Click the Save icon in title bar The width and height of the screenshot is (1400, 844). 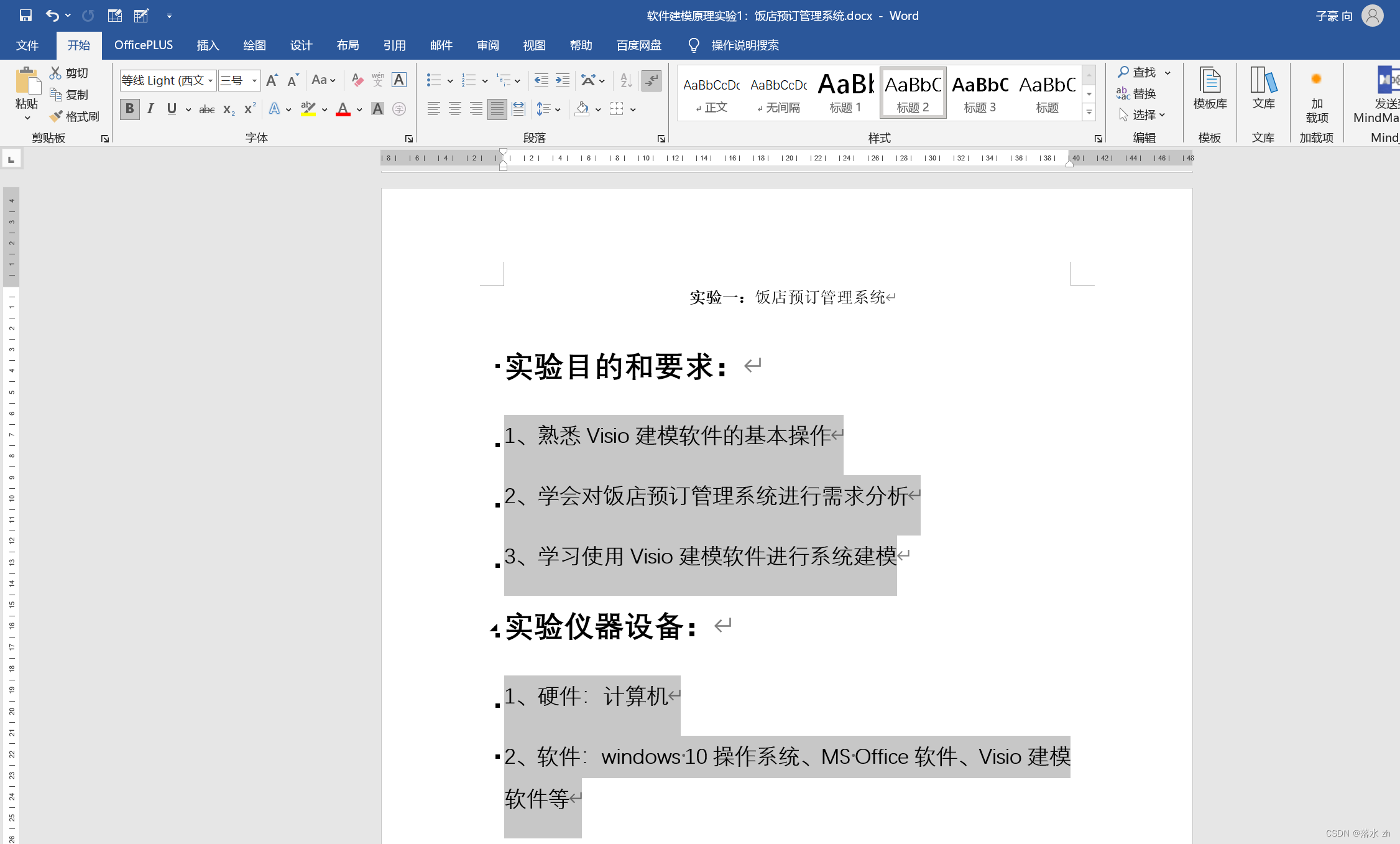(x=25, y=16)
